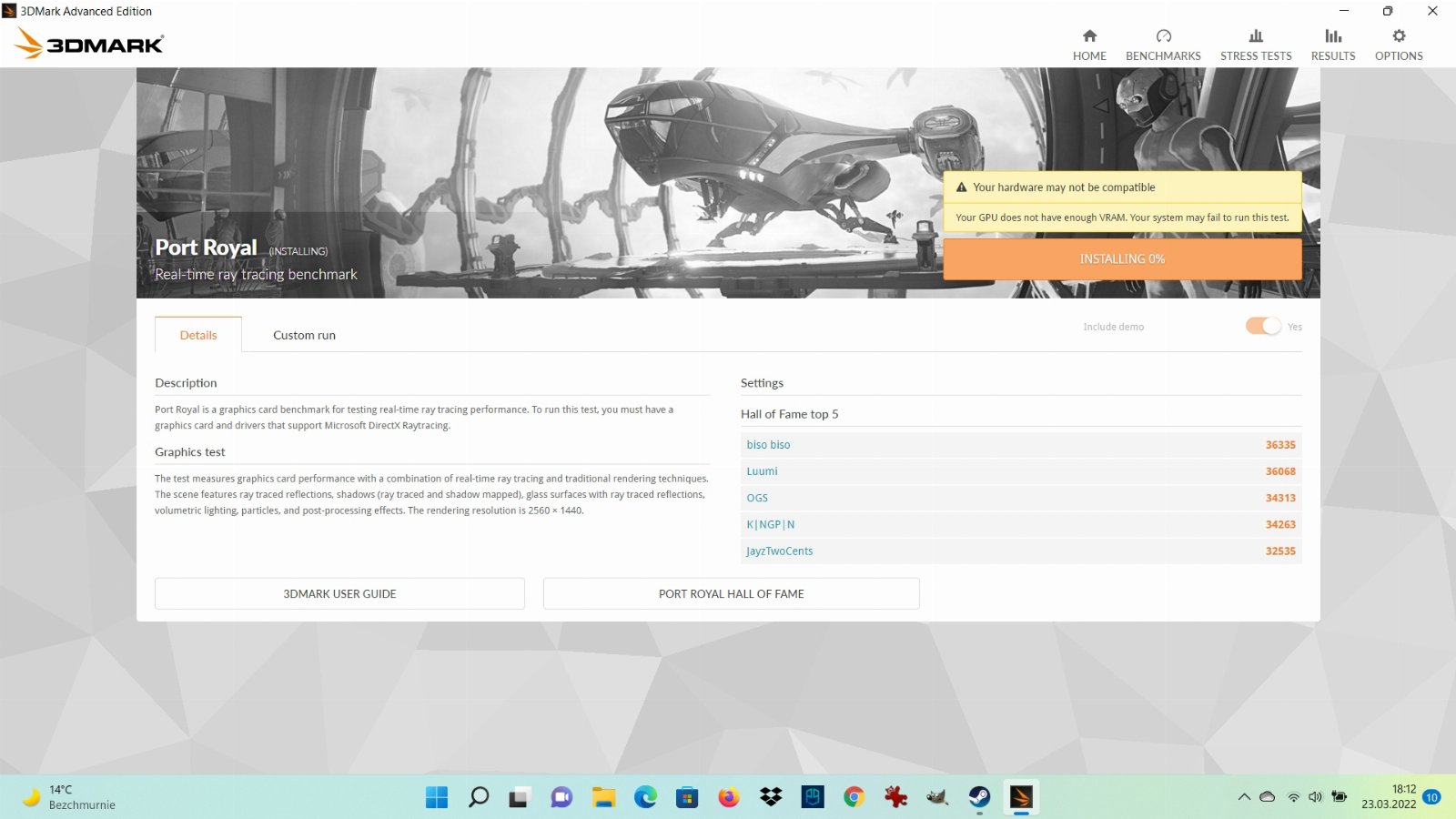Click the volume speaker tray icon
The image size is (1456, 819).
(1315, 797)
